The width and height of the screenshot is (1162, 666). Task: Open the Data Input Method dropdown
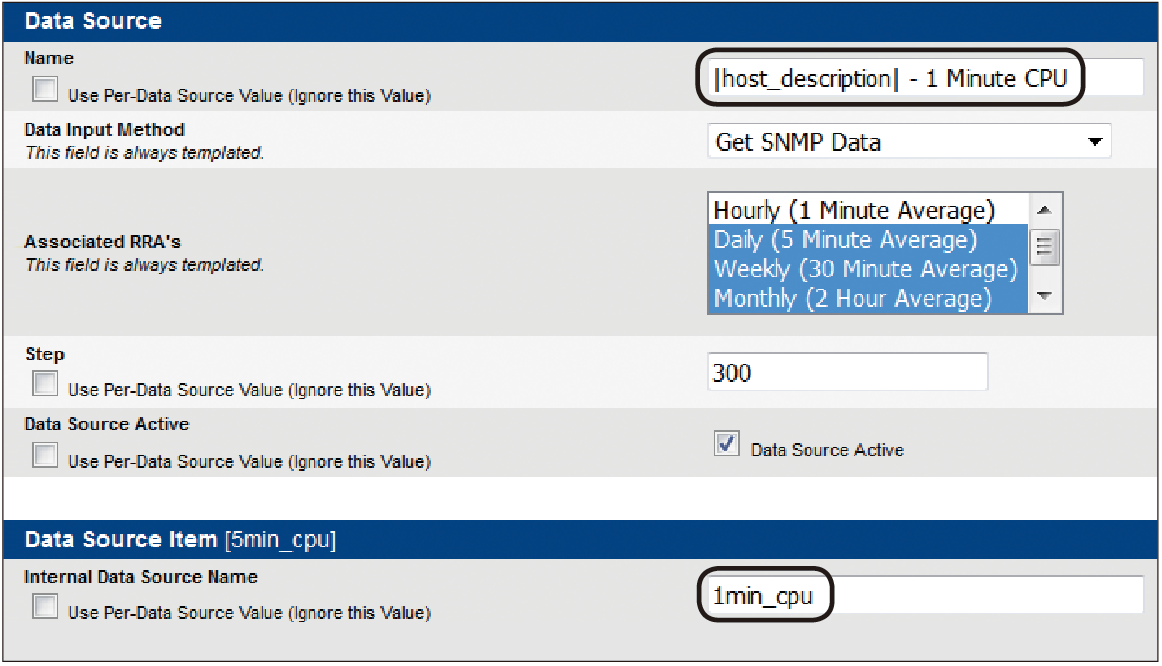(909, 141)
